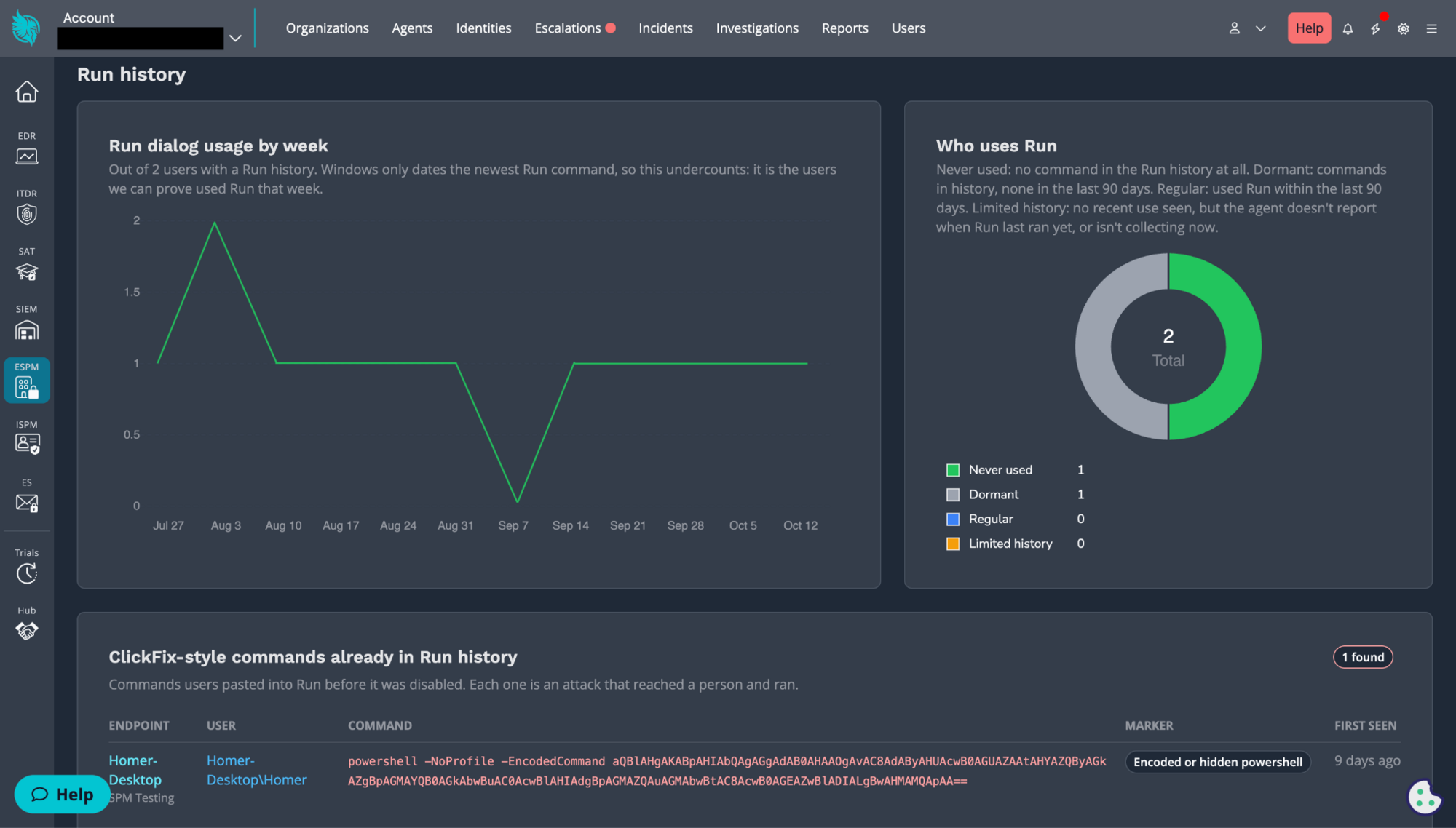Select the ESPM sidebar icon
The image size is (1456, 828).
pos(27,380)
